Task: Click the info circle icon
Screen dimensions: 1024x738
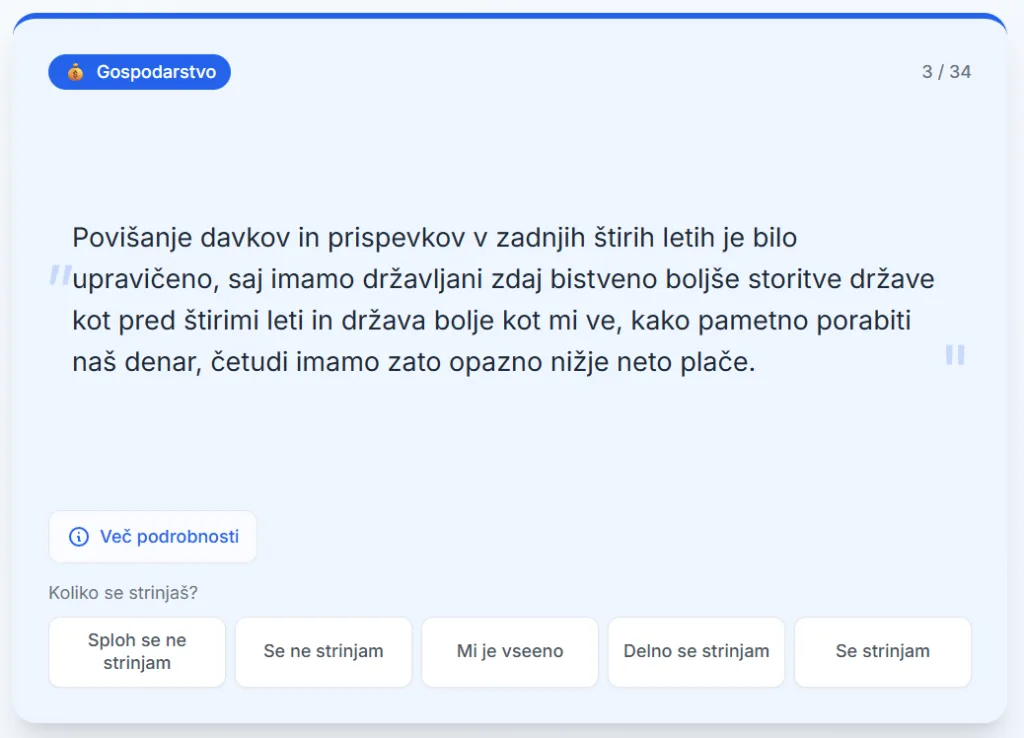Action: click(78, 537)
